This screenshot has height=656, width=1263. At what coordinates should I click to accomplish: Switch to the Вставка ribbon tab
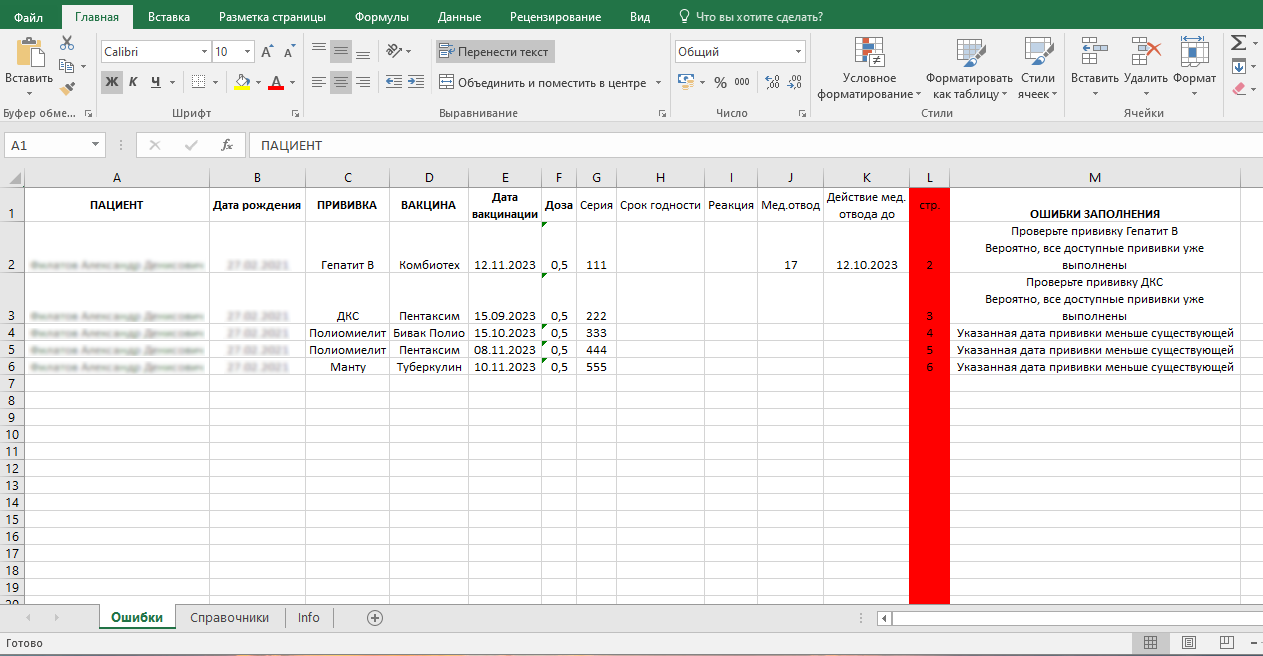pos(169,17)
